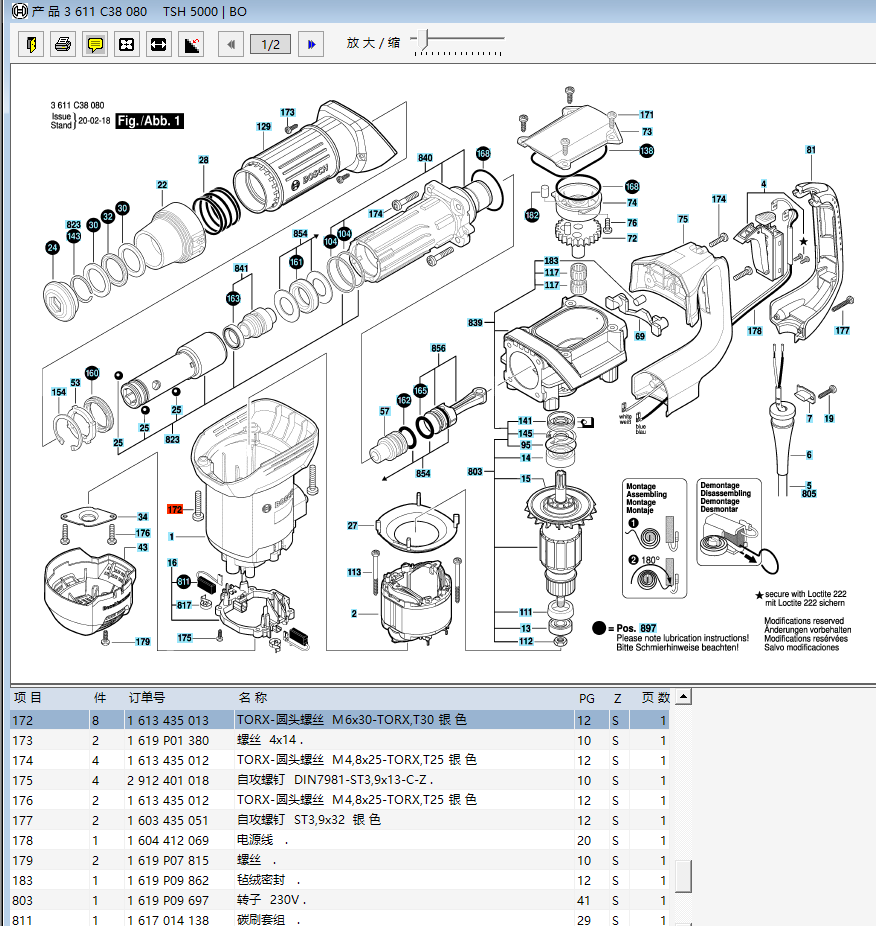The width and height of the screenshot is (876, 926).
Task: Select row with order number 1 619 P07 815
Action: (340, 860)
